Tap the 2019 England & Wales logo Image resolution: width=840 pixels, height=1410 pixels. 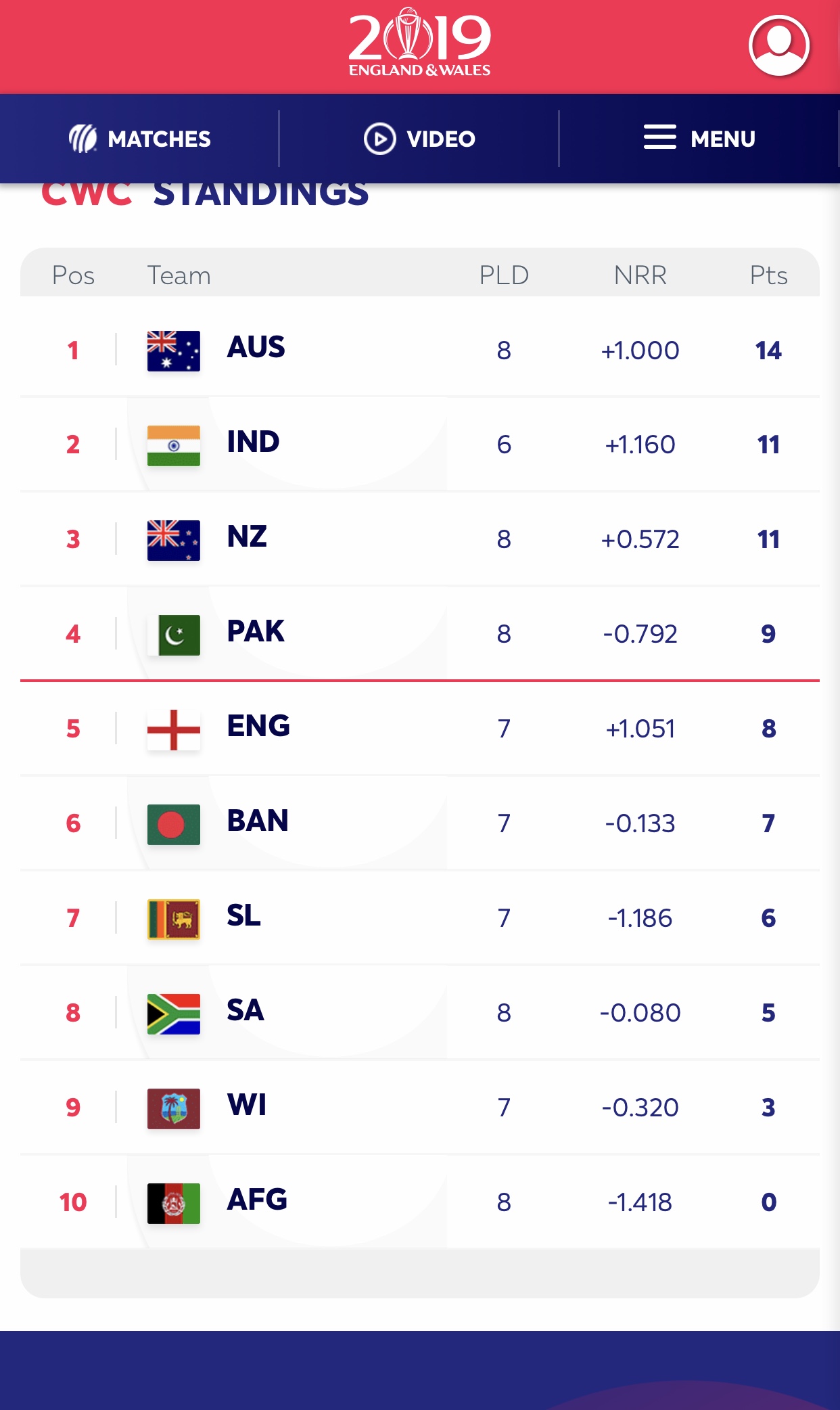click(x=420, y=42)
